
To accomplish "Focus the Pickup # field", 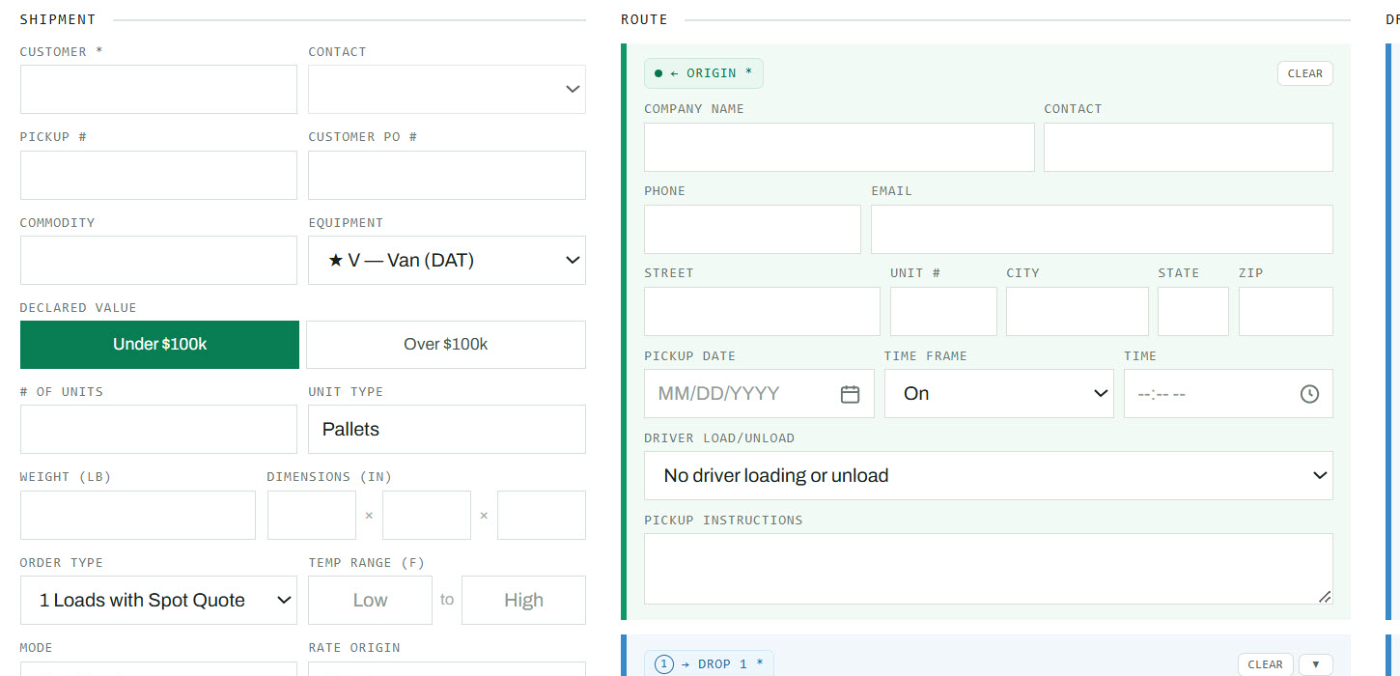I will point(158,175).
